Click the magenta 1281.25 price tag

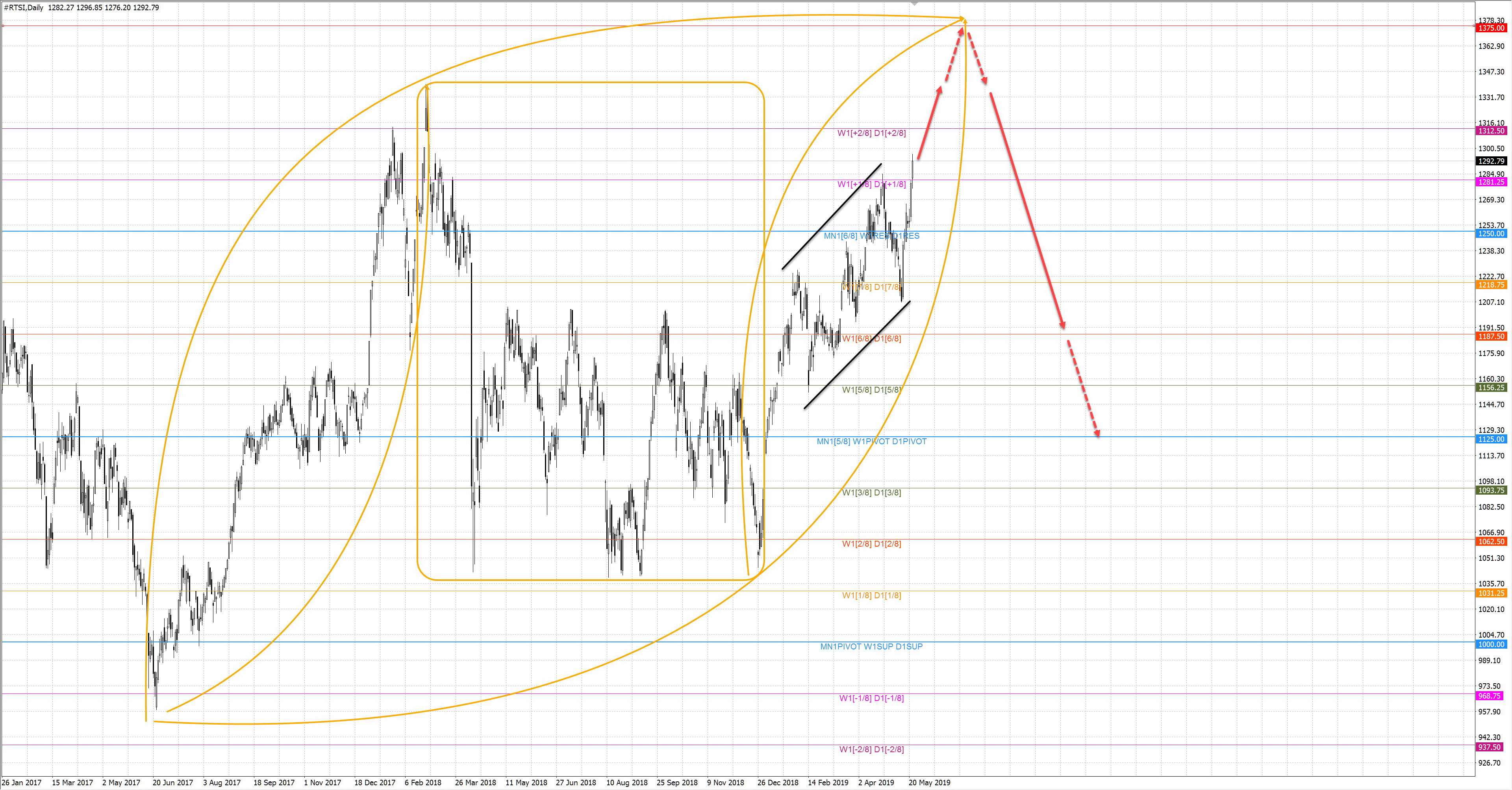[x=1491, y=182]
